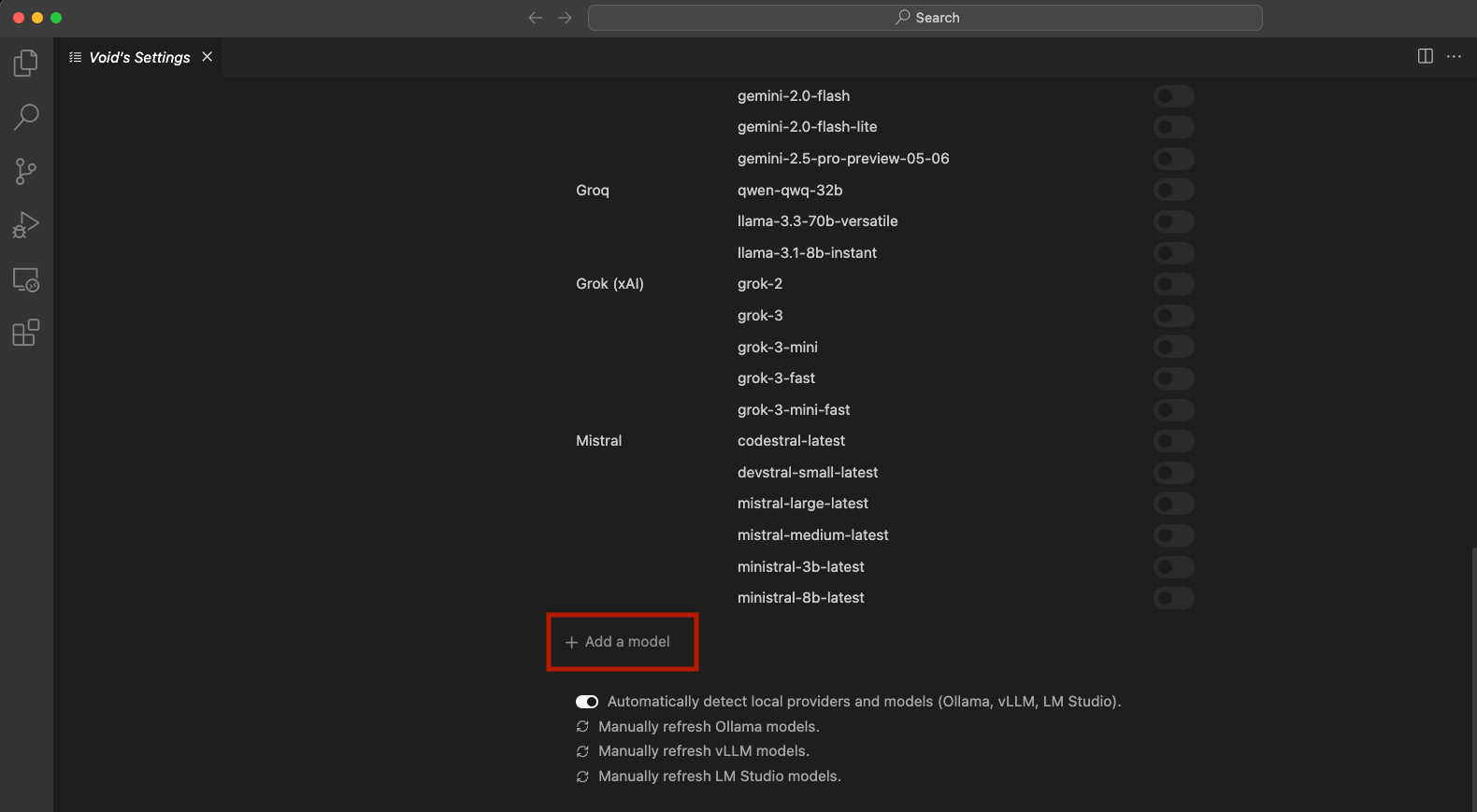
Task: Enable gemini-2.0-flash-lite model
Action: [x=1174, y=127]
